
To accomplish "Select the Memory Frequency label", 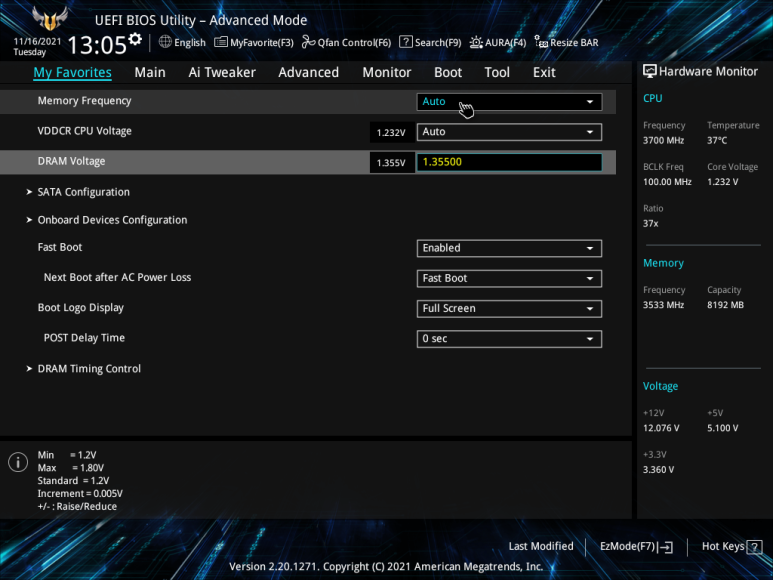I will pyautogui.click(x=84, y=101).
